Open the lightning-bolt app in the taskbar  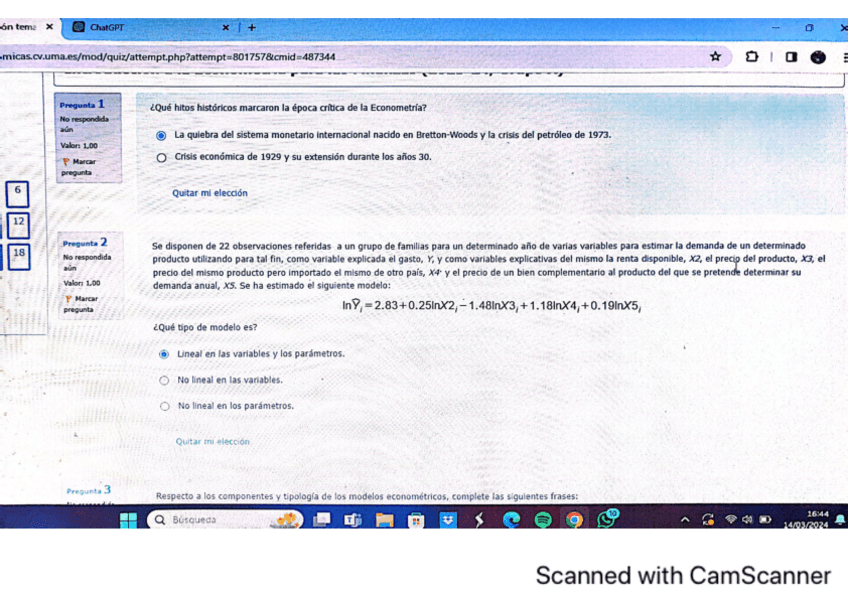click(479, 520)
